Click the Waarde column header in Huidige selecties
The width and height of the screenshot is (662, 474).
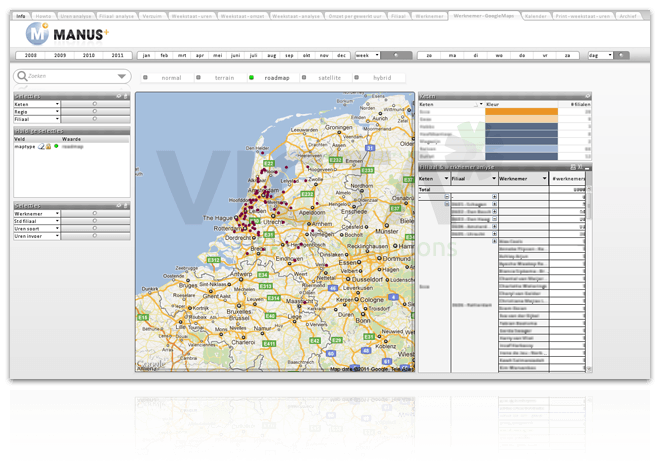tap(71, 139)
